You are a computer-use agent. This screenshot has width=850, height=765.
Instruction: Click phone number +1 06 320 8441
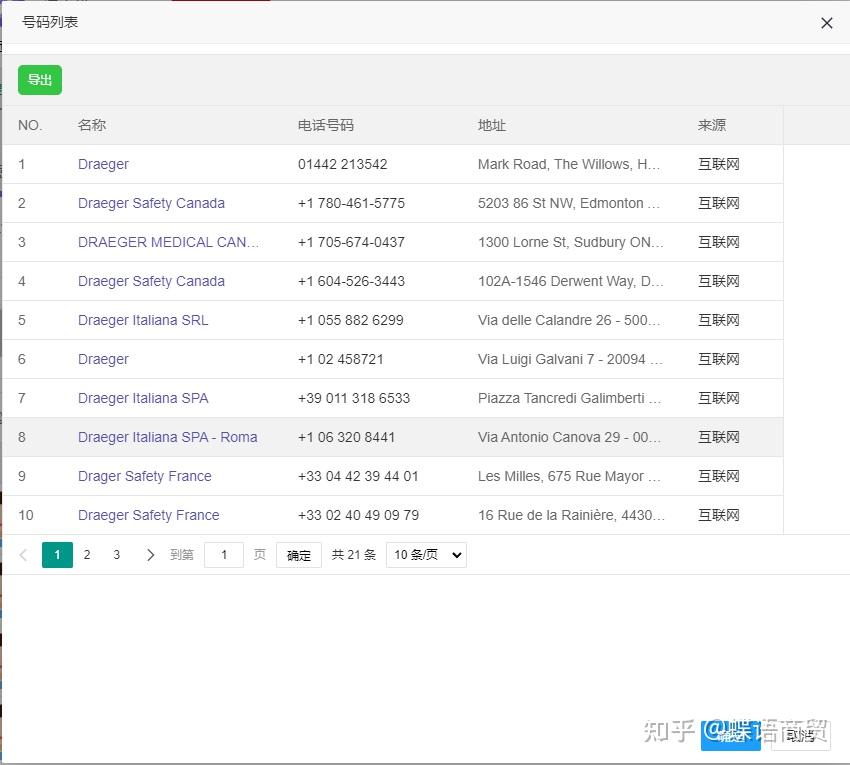pyautogui.click(x=346, y=438)
